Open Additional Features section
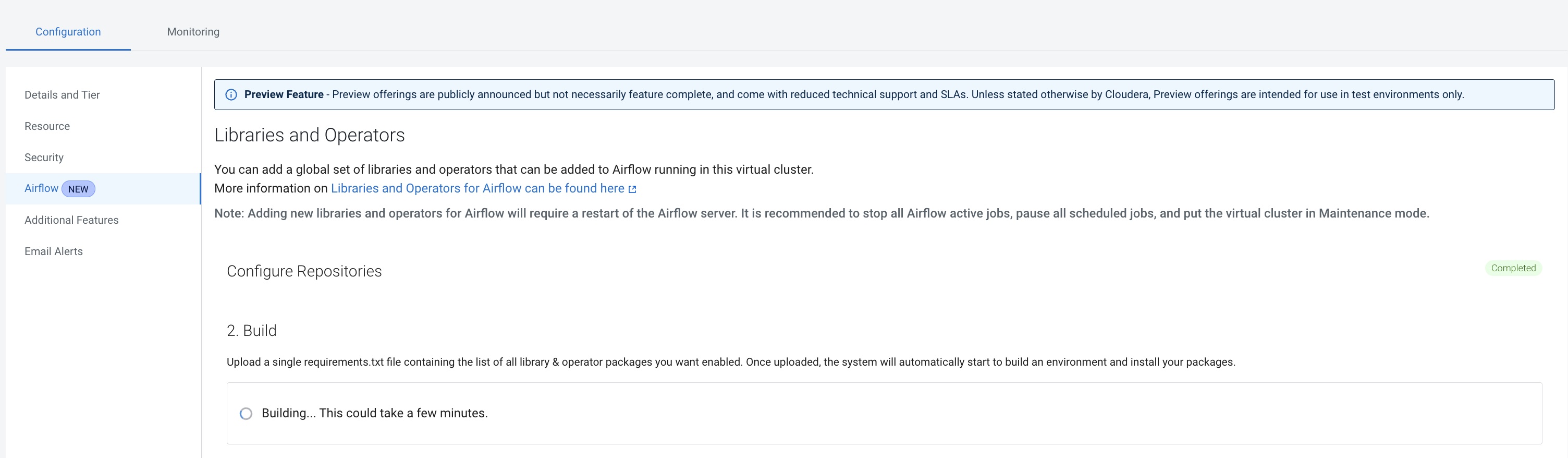 click(71, 220)
